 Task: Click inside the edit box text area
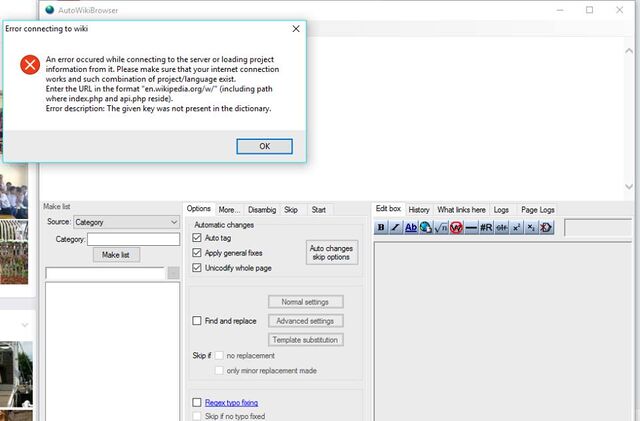click(503, 331)
